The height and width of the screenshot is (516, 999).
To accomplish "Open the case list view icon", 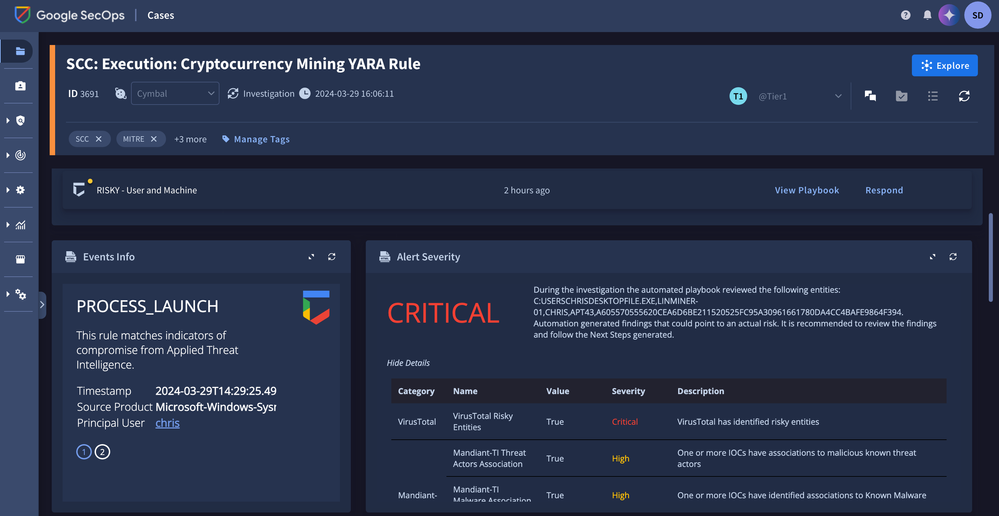I will pos(932,96).
